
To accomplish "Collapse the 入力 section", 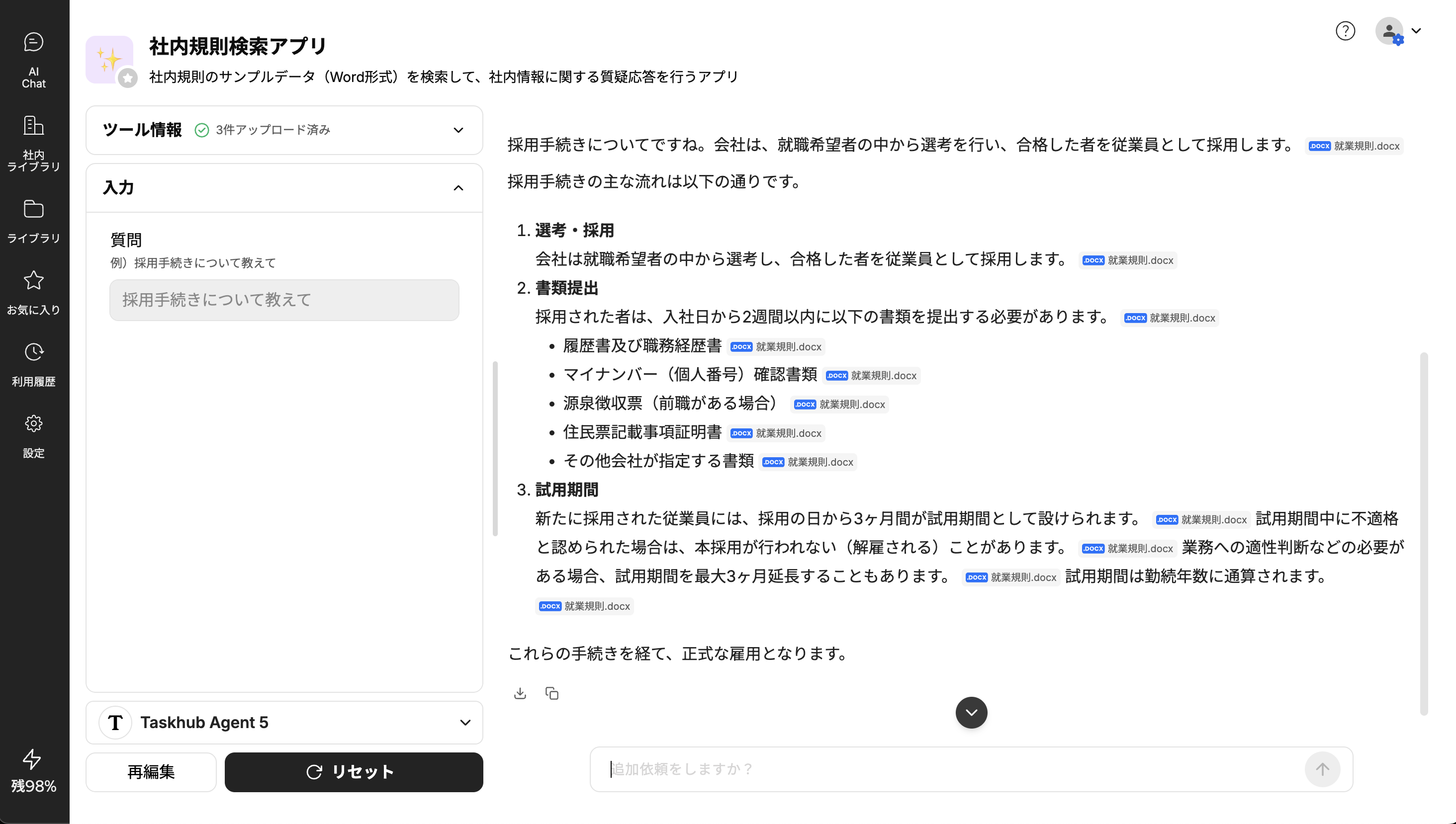I will click(x=458, y=188).
